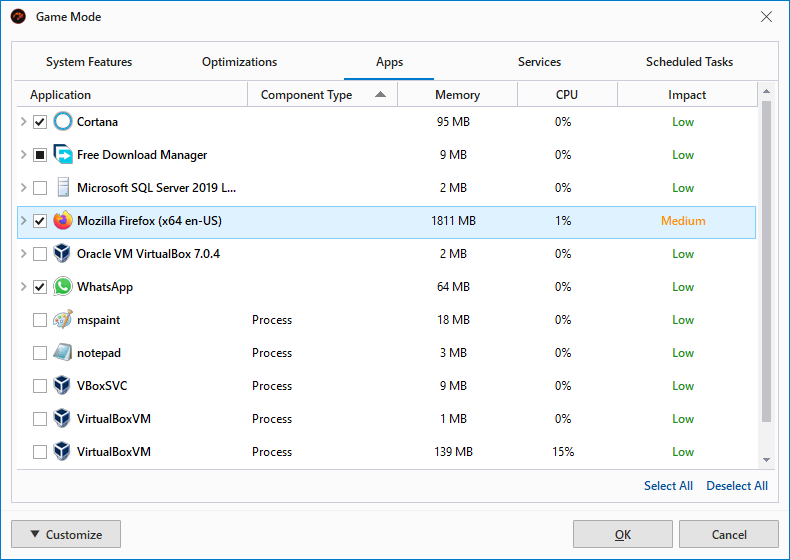Screen dimensions: 790x560
Task: Check the notepad checkbox
Action: point(40,353)
